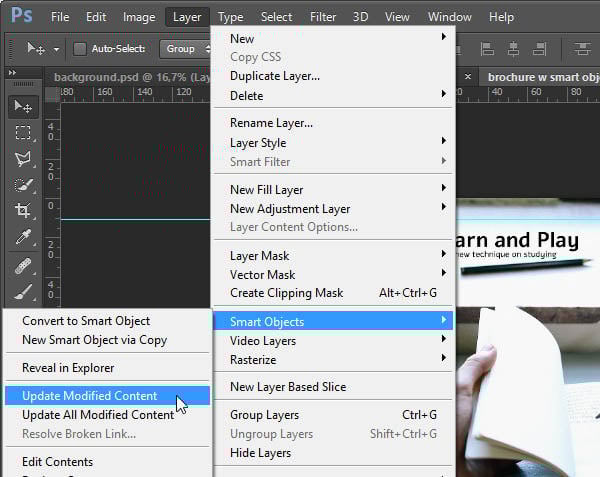Toggle the Auto-Select checkbox
The width and height of the screenshot is (600, 477).
pos(80,49)
